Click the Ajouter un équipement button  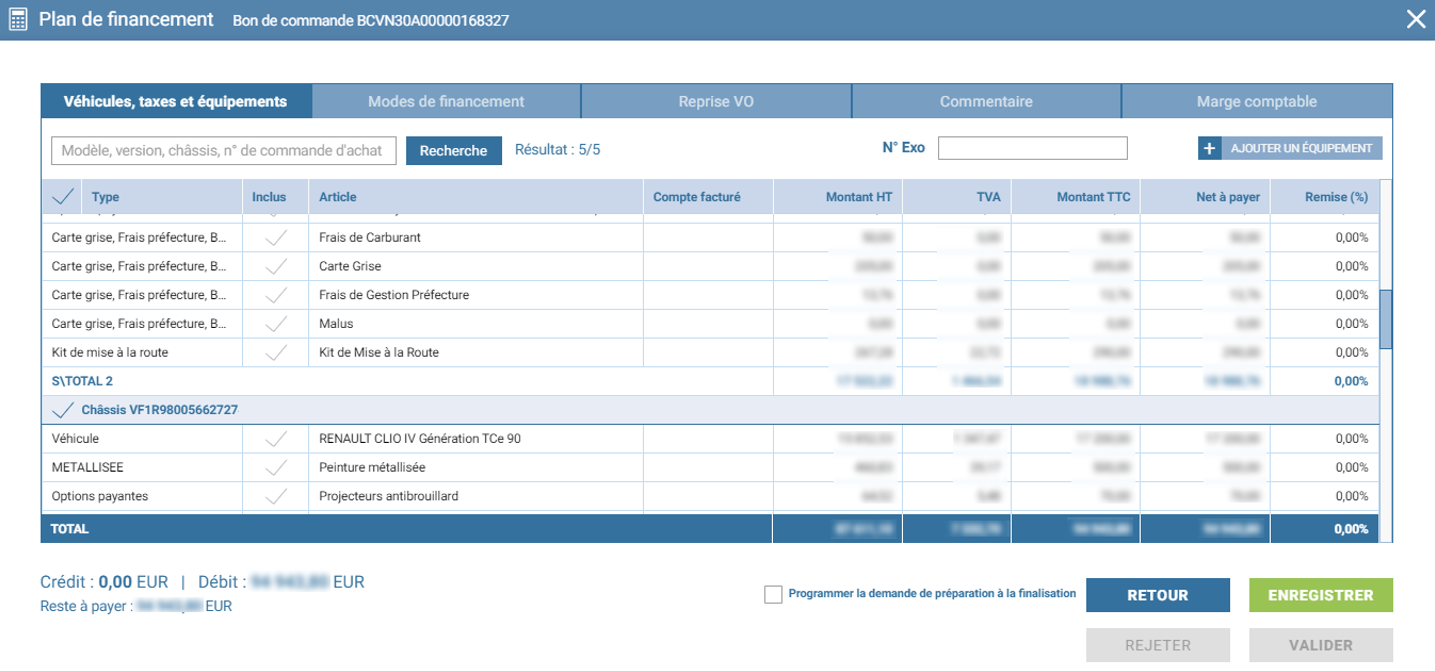tap(1290, 149)
